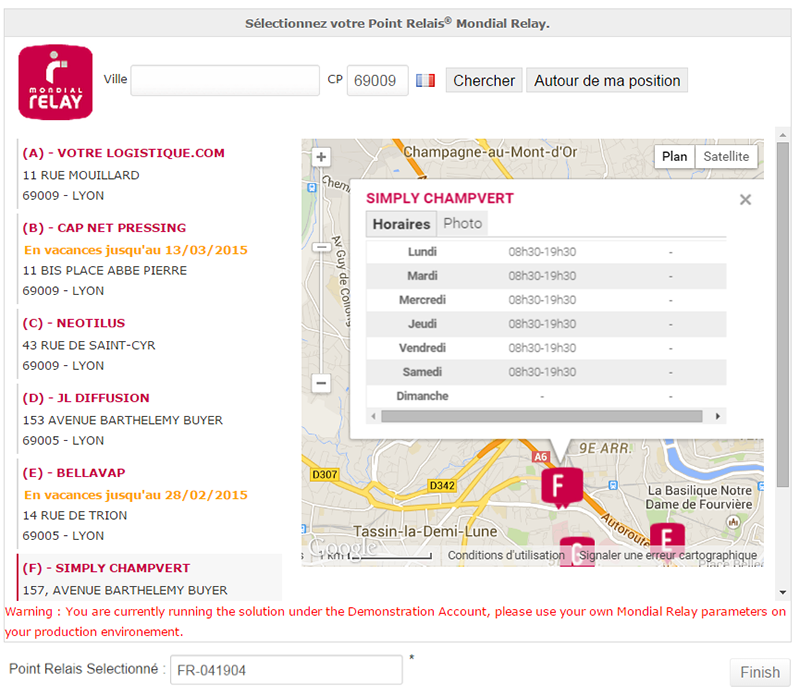Click the Mardi opening hours row
Viewport: 800px width, 697px height.
point(546,276)
